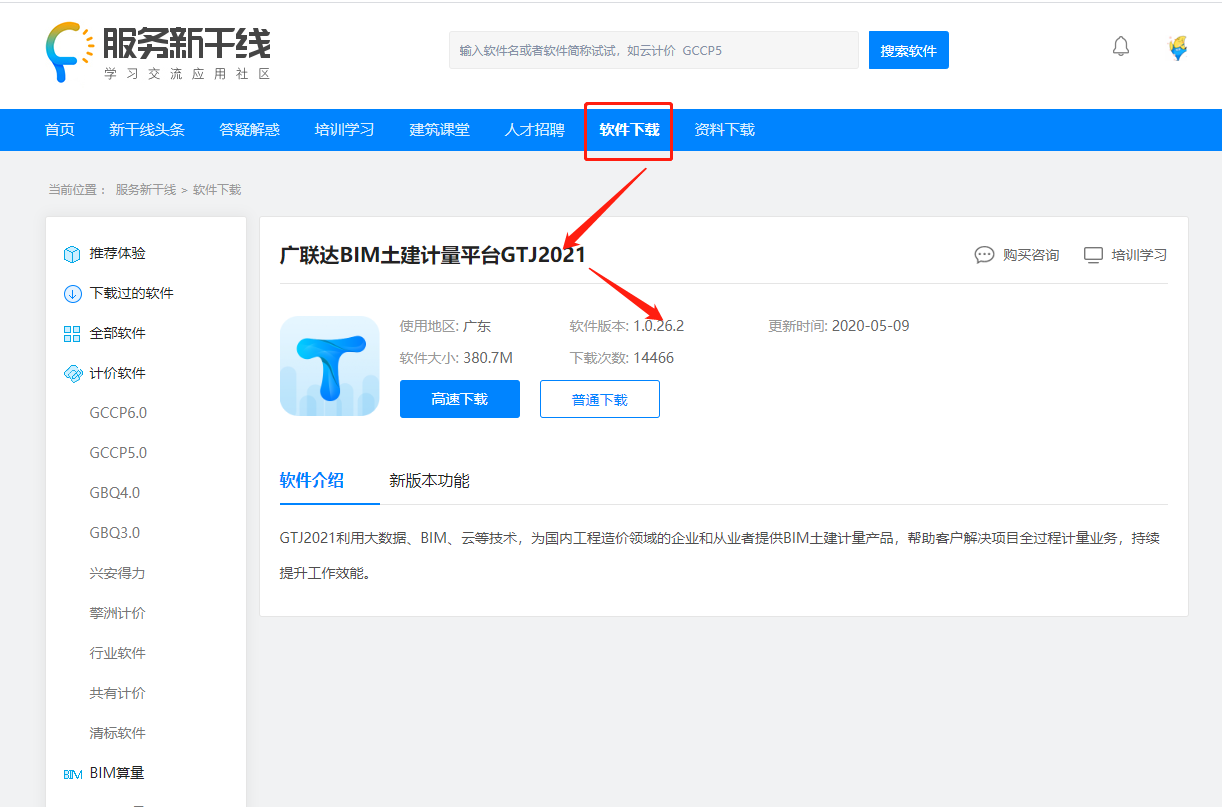The image size is (1222, 807).
Task: Open the notification bell icon
Action: pyautogui.click(x=1121, y=46)
